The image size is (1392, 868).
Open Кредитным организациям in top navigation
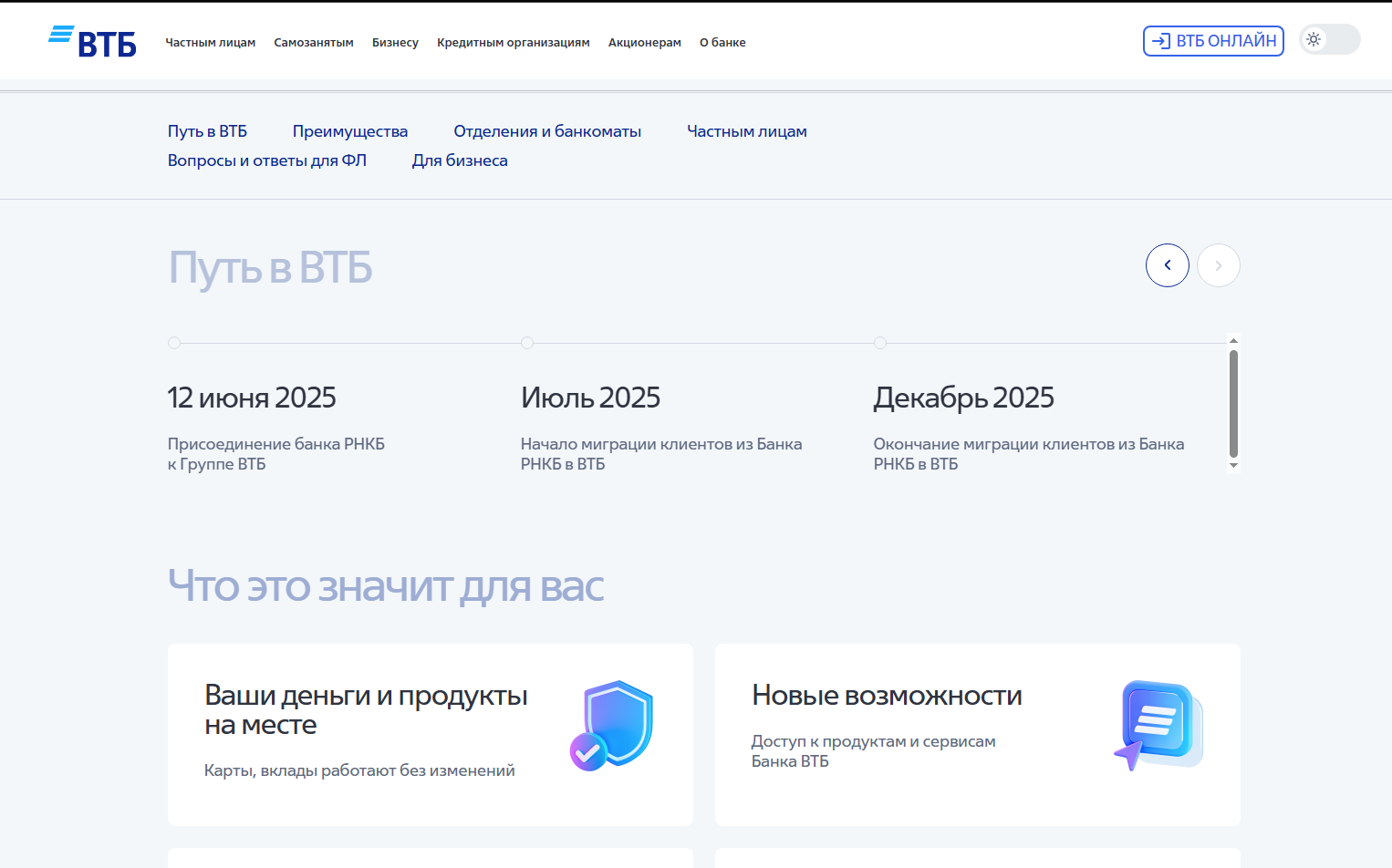[514, 43]
